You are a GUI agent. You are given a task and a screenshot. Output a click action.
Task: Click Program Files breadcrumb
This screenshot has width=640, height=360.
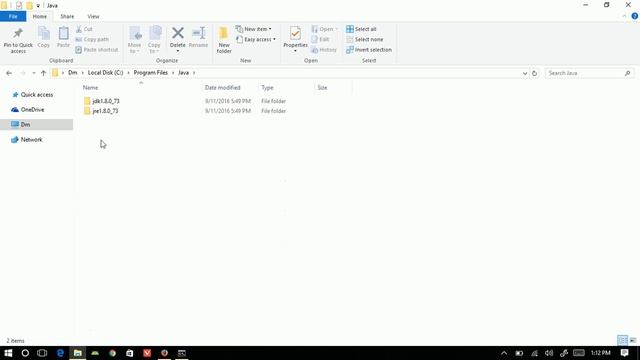click(x=151, y=73)
